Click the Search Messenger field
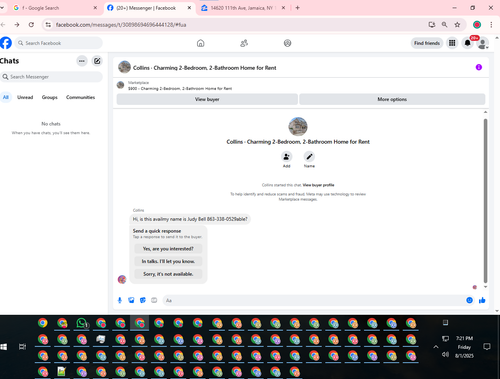This screenshot has height=379, width=500. point(51,77)
